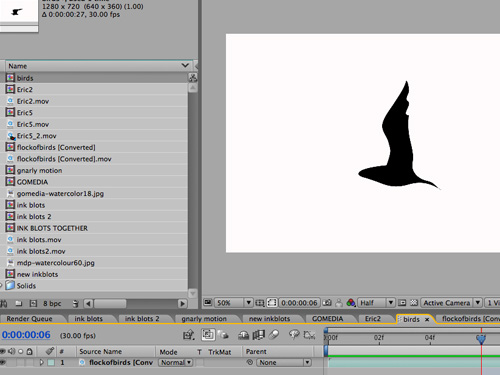Enable frame blending for timeline
The width and height of the screenshot is (500, 375).
(259, 335)
